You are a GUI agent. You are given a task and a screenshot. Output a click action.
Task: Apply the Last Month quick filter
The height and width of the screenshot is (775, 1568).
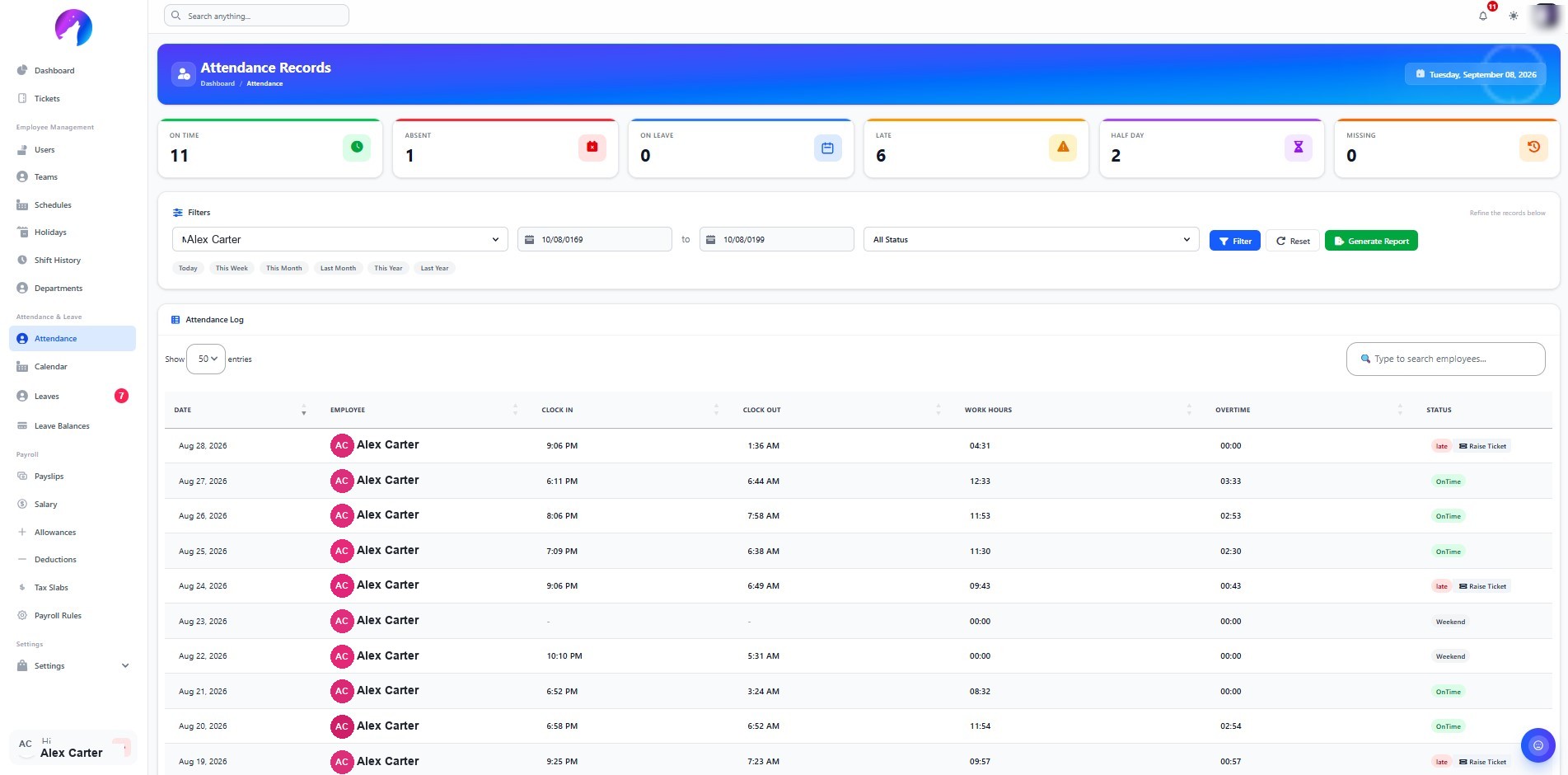338,268
